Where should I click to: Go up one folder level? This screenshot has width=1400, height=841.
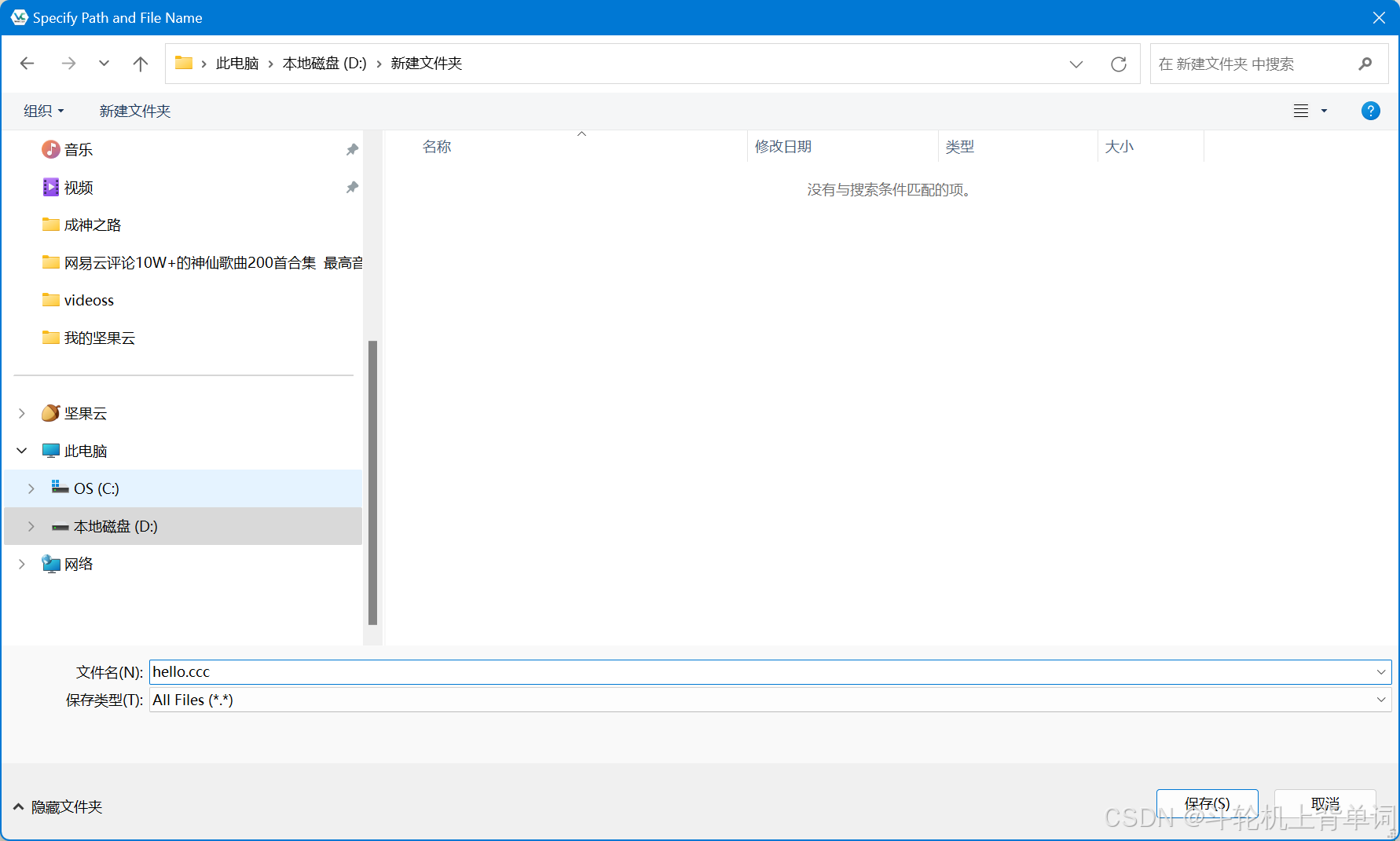(140, 64)
